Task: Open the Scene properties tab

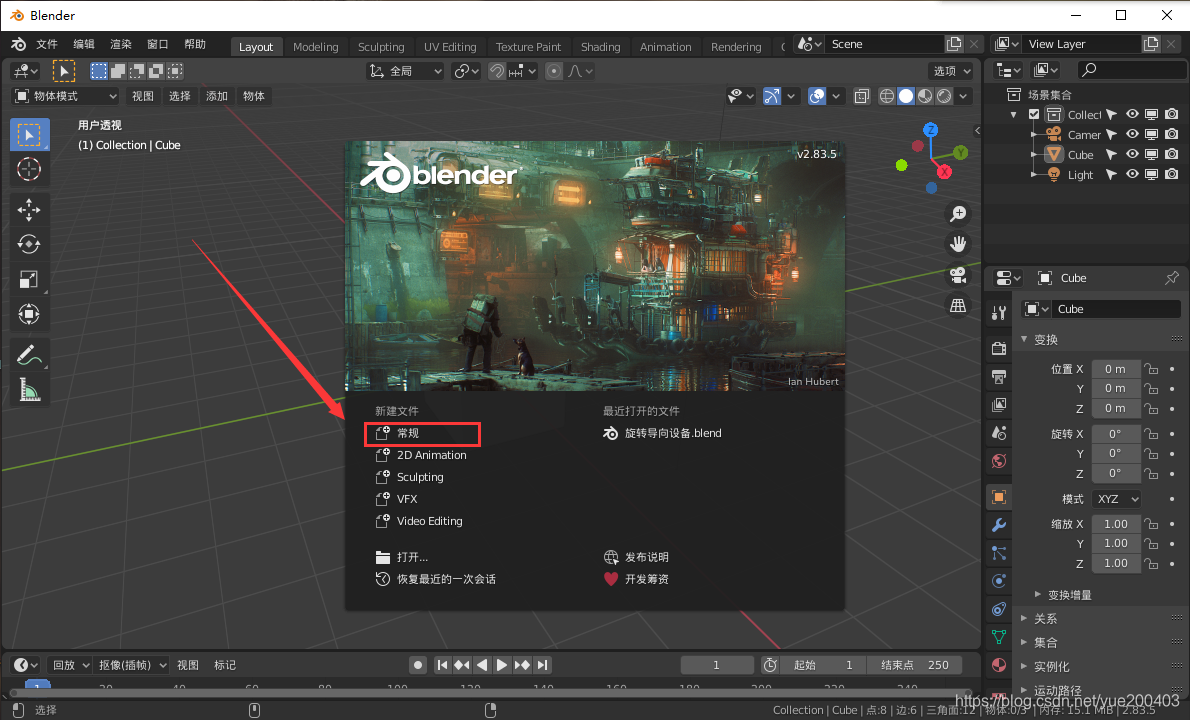Action: [x=999, y=432]
